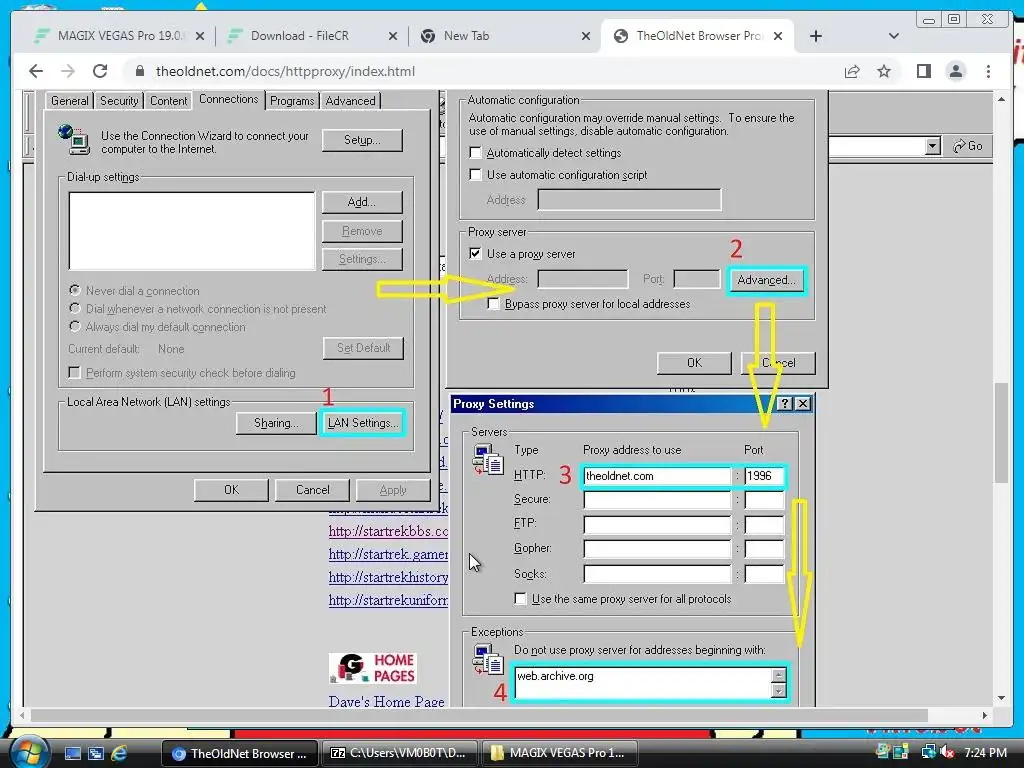Viewport: 1024px width, 768px height.
Task: Click the Go button in old browser
Action: pyautogui.click(x=968, y=146)
